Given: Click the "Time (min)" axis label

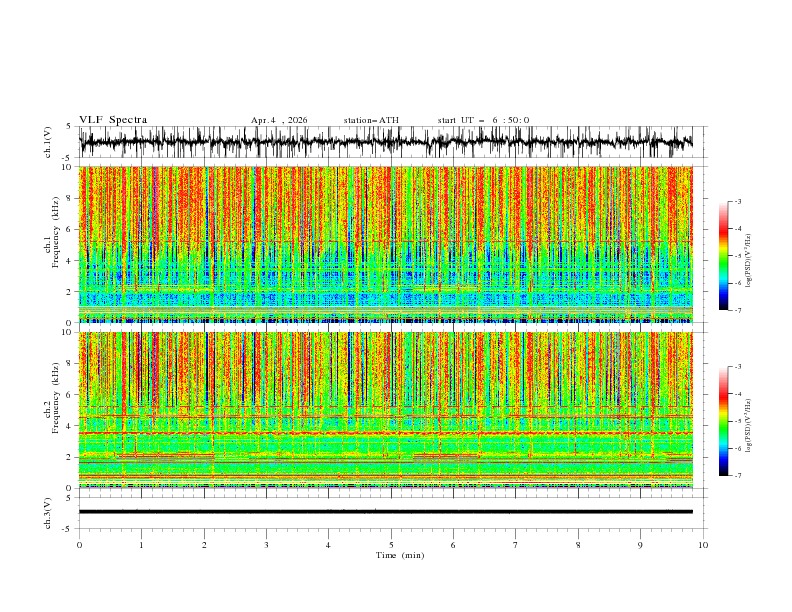Looking at the screenshot, I should coord(400,555).
